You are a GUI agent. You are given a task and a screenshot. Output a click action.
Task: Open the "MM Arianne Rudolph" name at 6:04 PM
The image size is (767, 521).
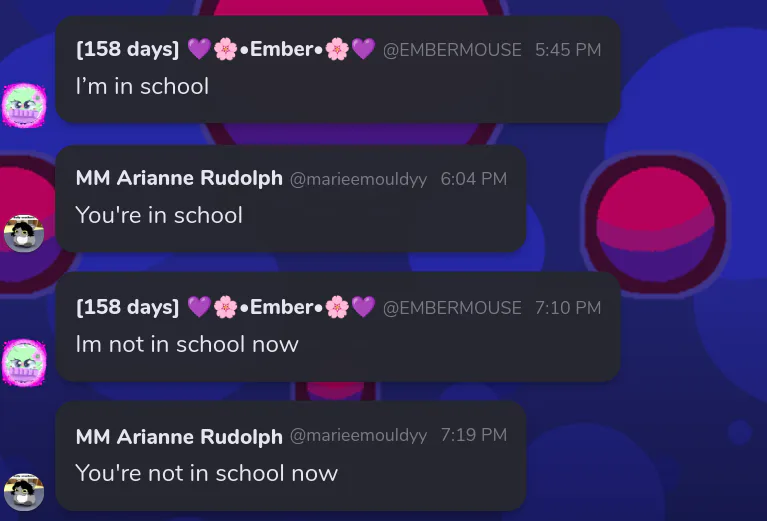click(179, 178)
